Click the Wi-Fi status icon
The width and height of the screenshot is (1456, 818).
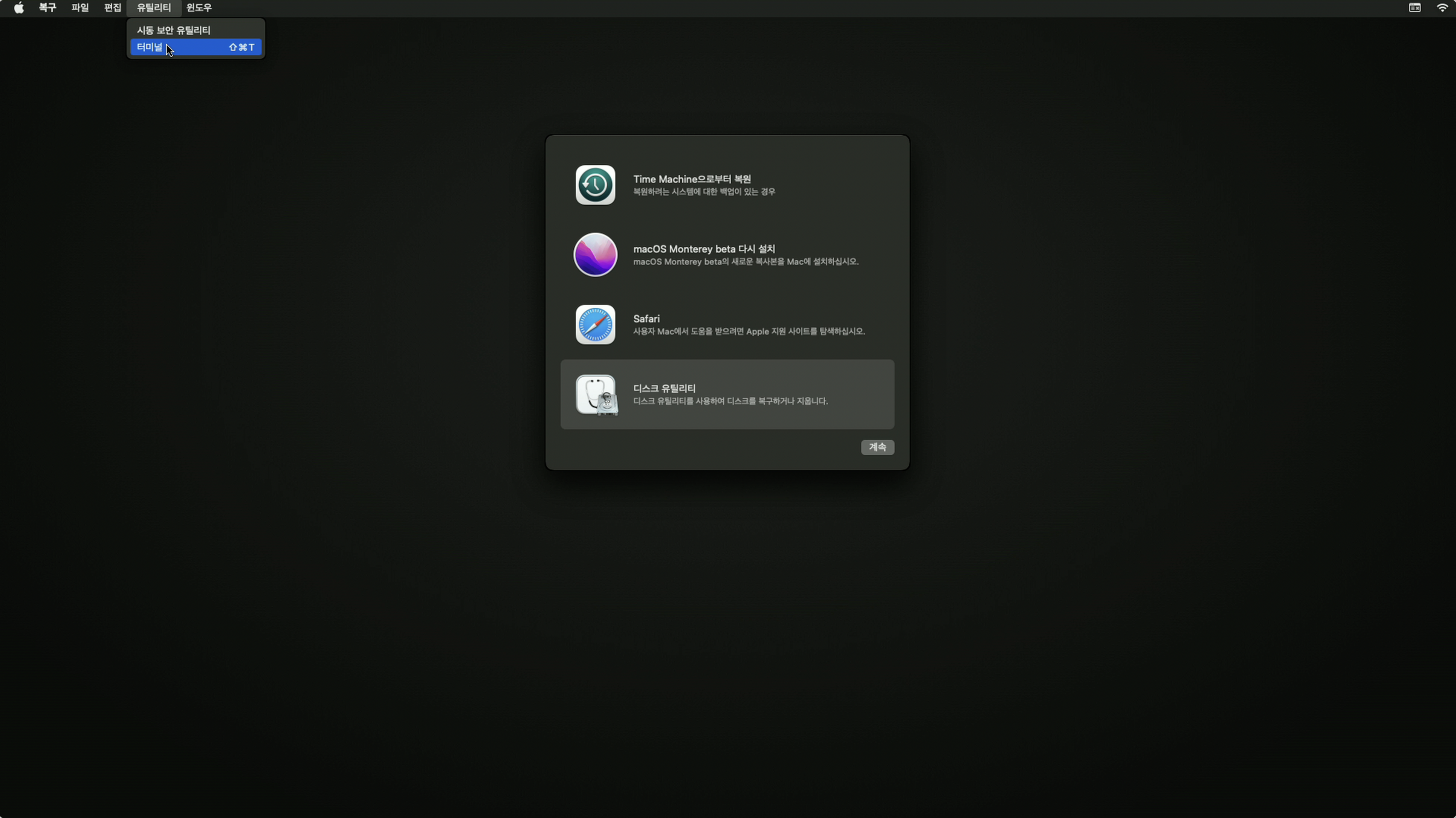pyautogui.click(x=1442, y=8)
